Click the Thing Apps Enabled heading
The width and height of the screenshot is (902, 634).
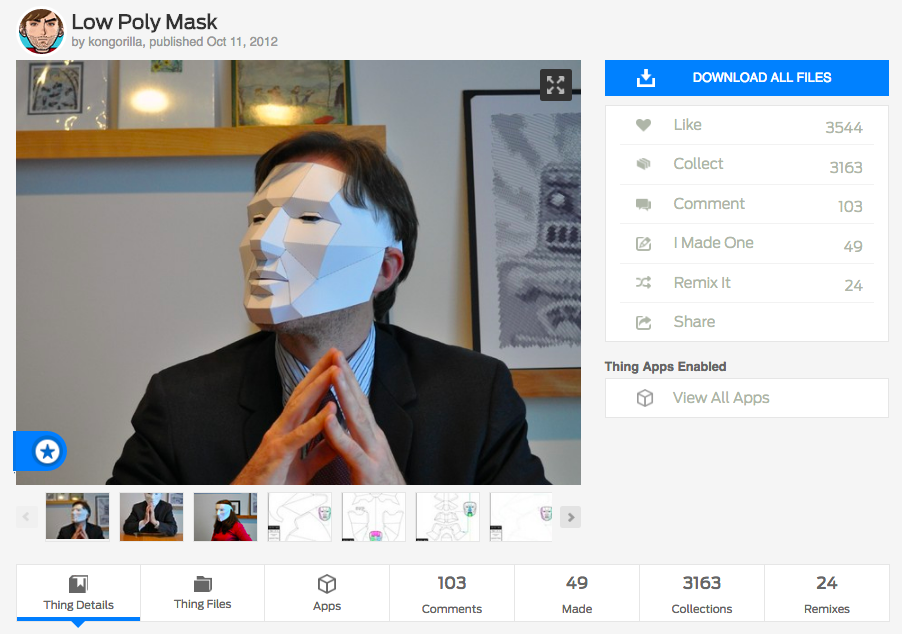[x=665, y=366]
